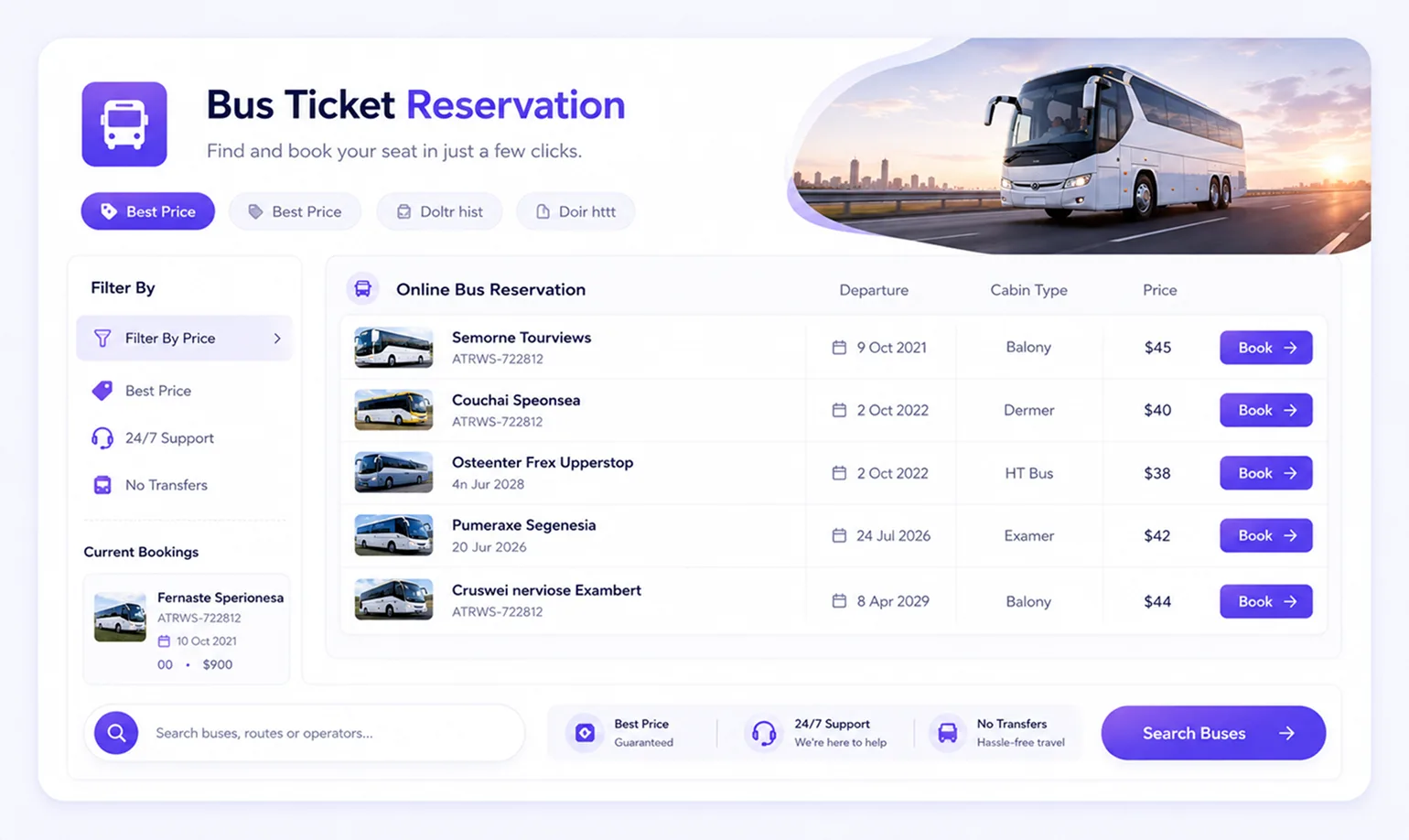Book the Pumeraxe Segenesia bus for $42
Viewport: 1409px width, 840px height.
pyautogui.click(x=1266, y=535)
